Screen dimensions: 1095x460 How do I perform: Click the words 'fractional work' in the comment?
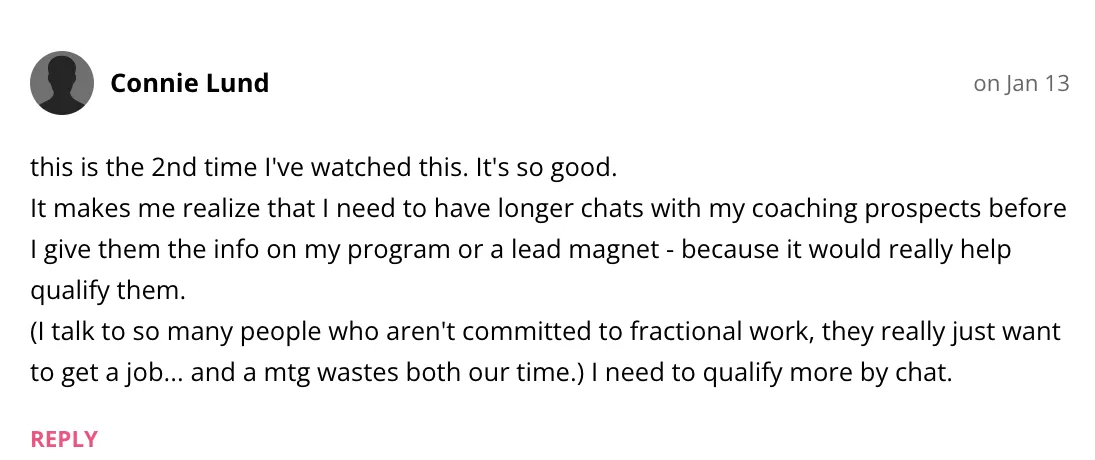coord(720,332)
